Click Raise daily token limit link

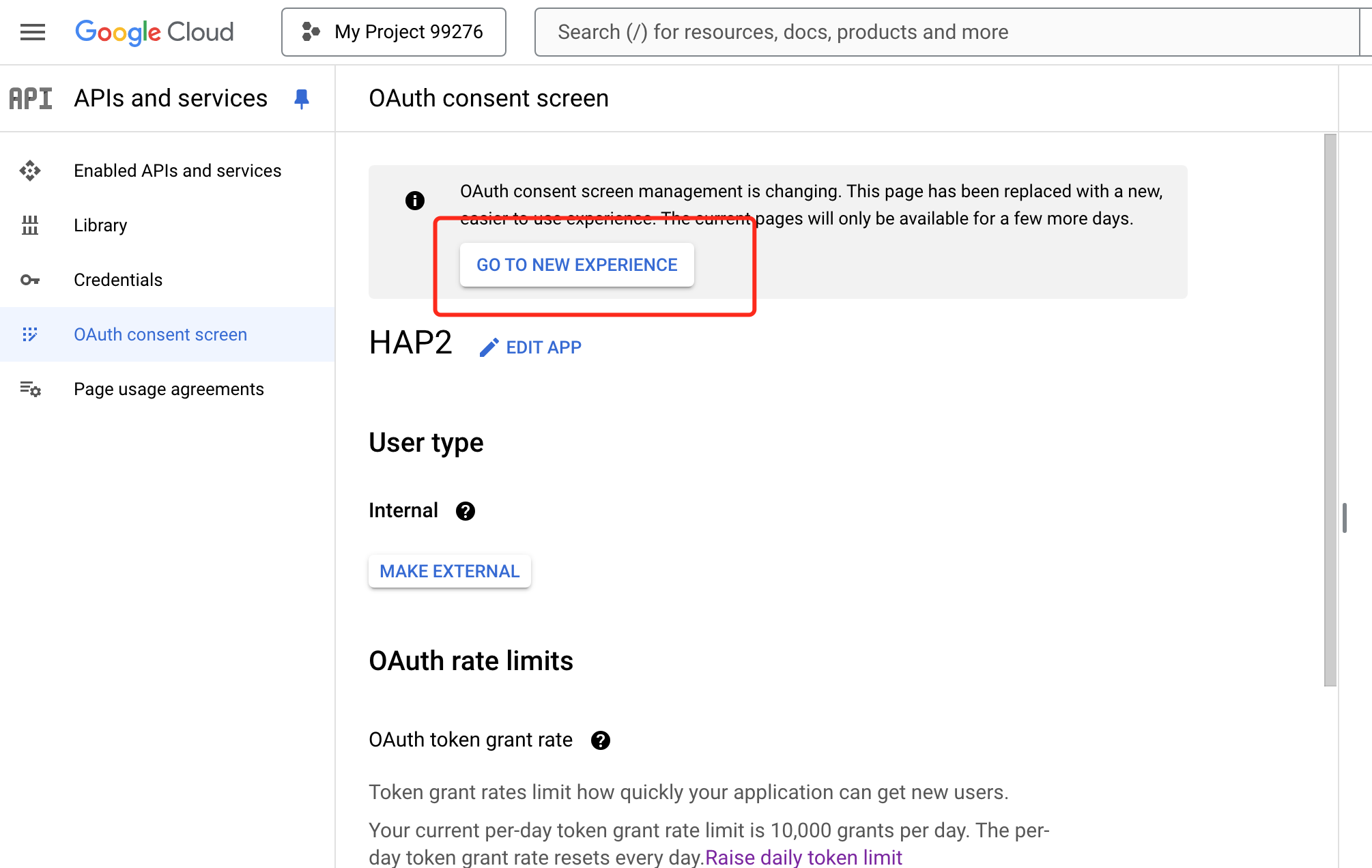tap(803, 857)
